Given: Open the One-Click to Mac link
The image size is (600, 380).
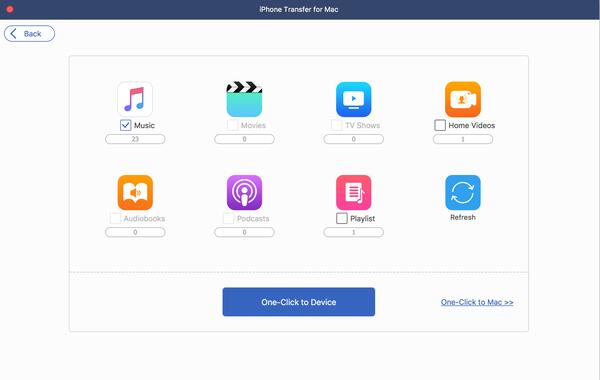Looking at the screenshot, I should [477, 302].
